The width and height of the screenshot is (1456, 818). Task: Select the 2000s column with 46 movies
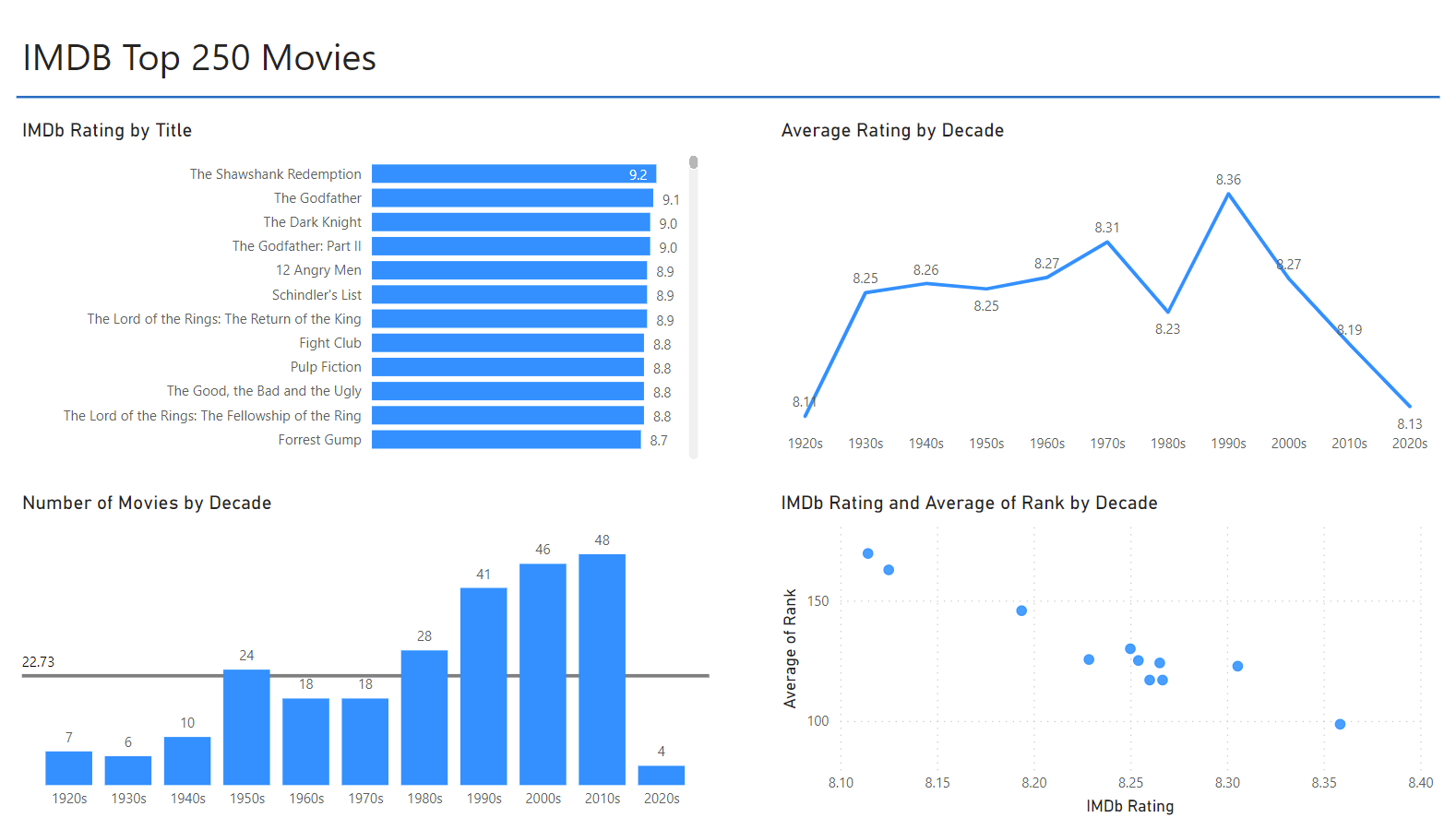click(543, 674)
